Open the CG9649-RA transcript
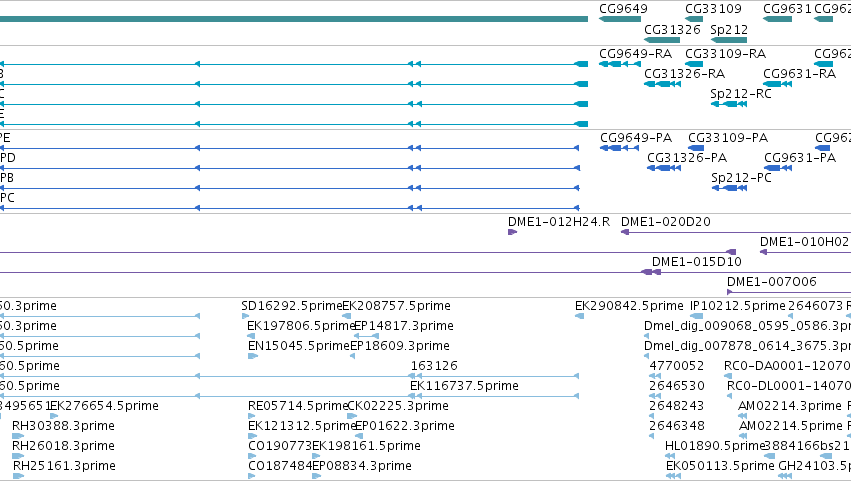This screenshot has height=481, width=851. coord(620,64)
